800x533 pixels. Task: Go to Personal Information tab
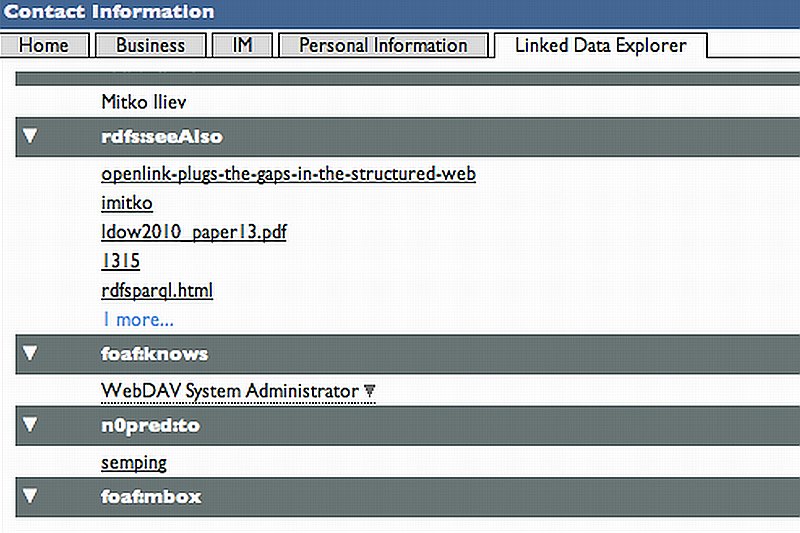click(383, 45)
